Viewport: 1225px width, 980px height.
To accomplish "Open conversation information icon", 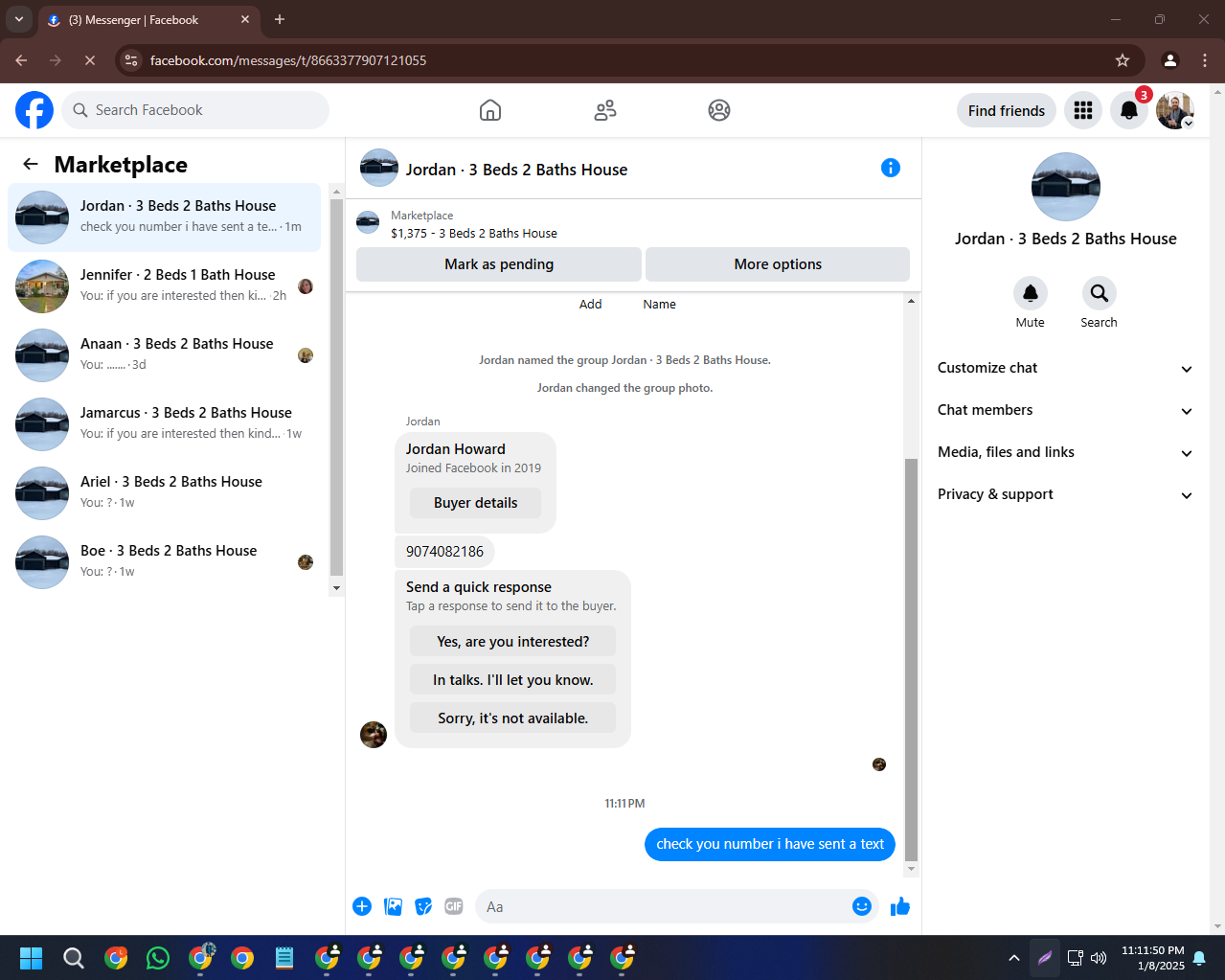I will tap(891, 168).
